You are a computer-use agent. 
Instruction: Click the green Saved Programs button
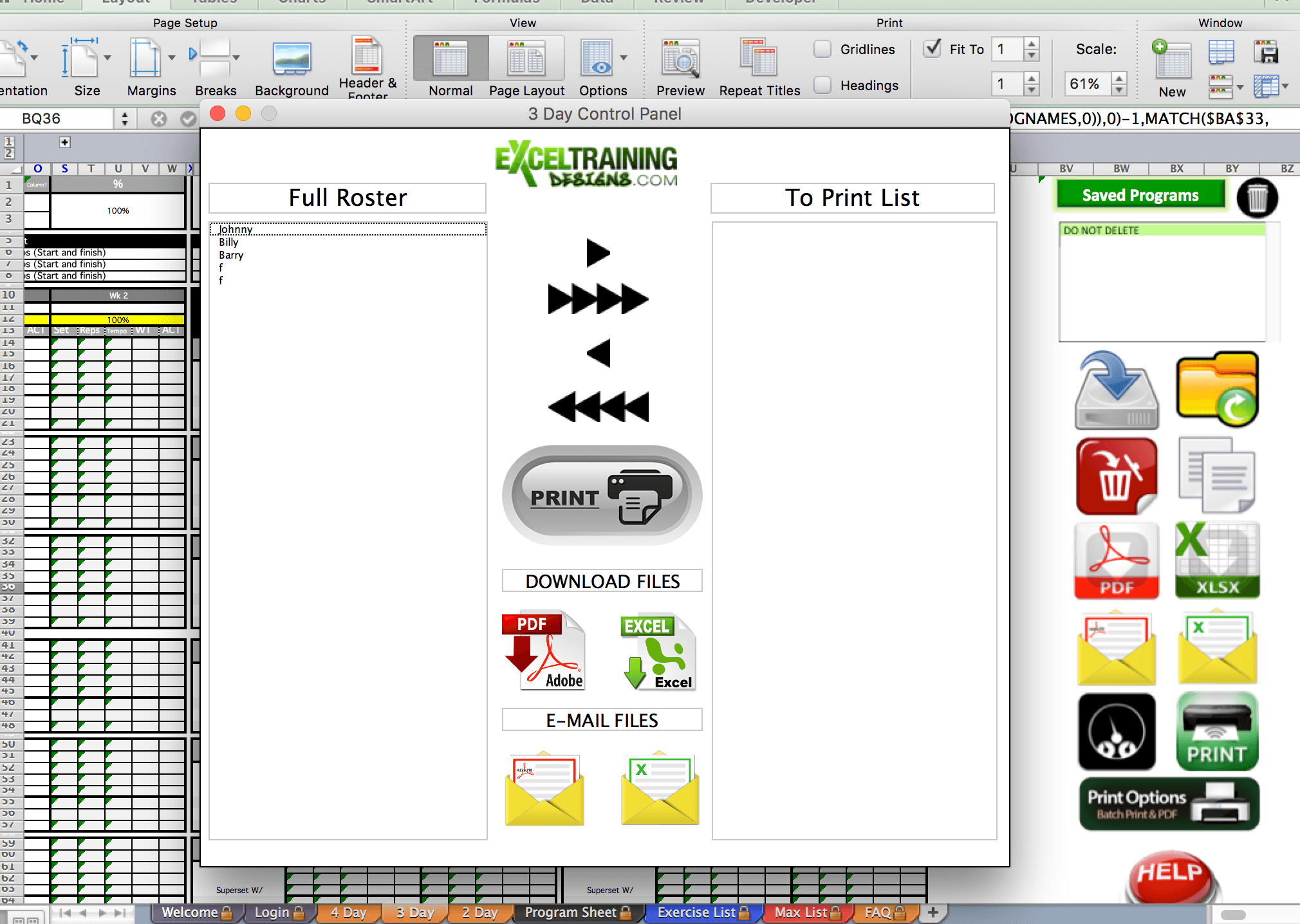pyautogui.click(x=1140, y=195)
